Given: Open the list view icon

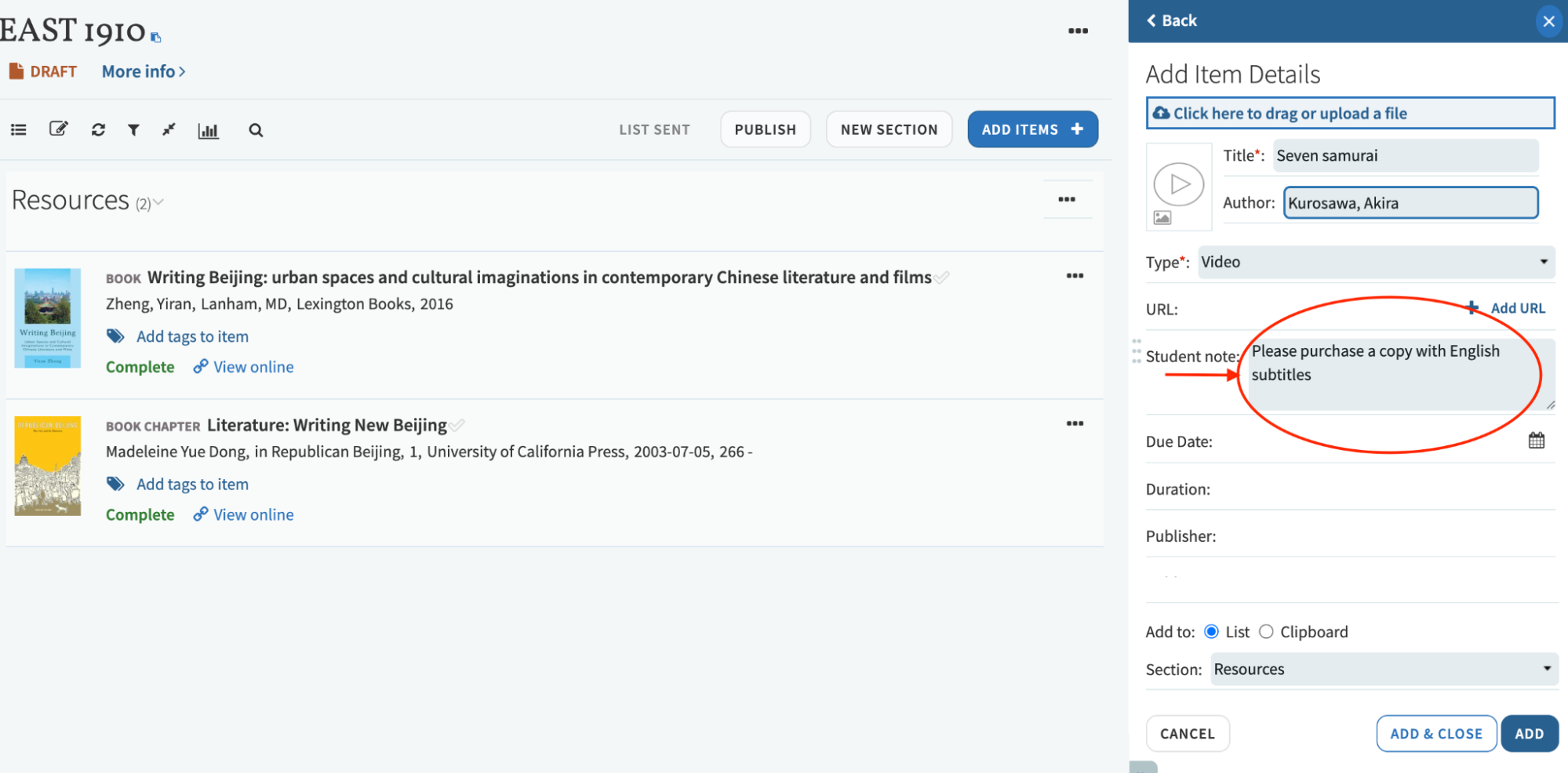Looking at the screenshot, I should point(18,129).
